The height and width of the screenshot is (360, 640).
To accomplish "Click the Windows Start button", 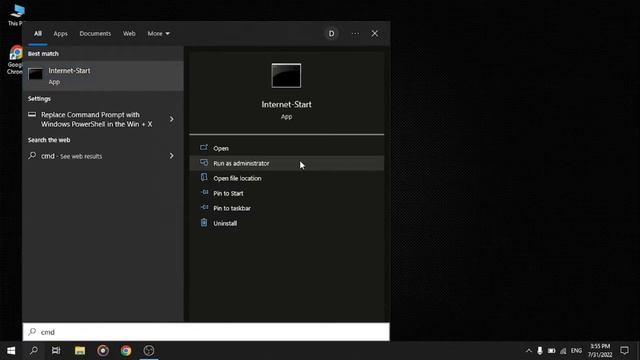I will pos(11,351).
